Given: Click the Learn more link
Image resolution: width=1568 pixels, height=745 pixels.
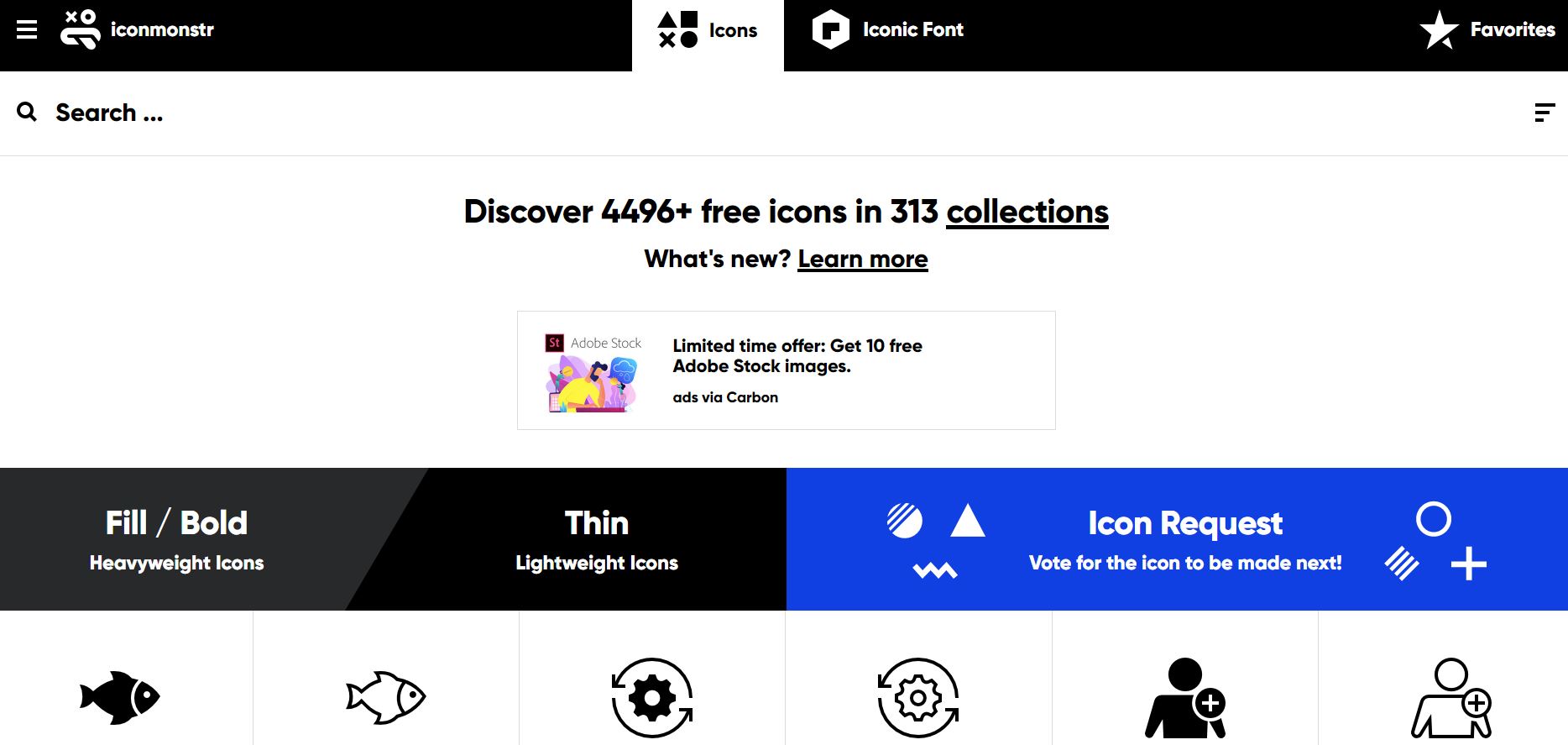Looking at the screenshot, I should click(x=863, y=259).
